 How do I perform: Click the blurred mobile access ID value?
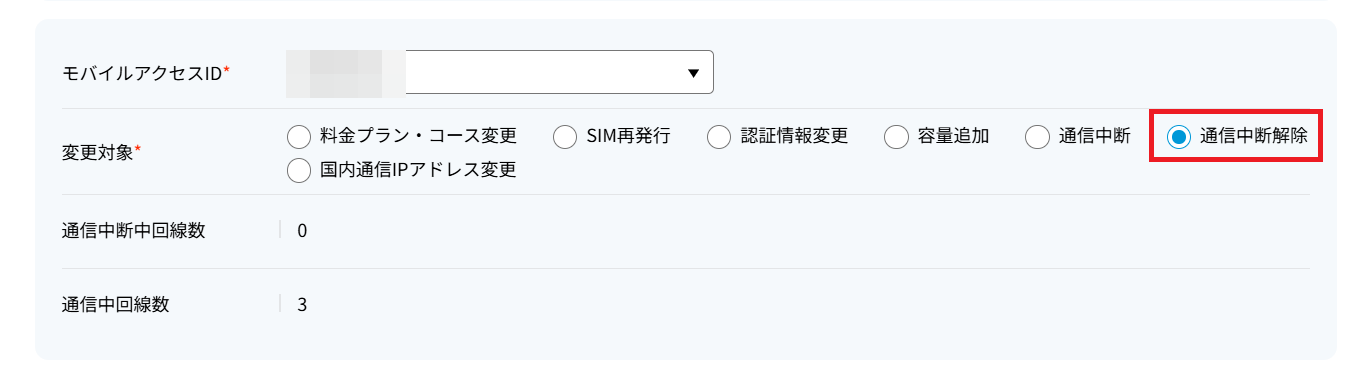pyautogui.click(x=345, y=73)
